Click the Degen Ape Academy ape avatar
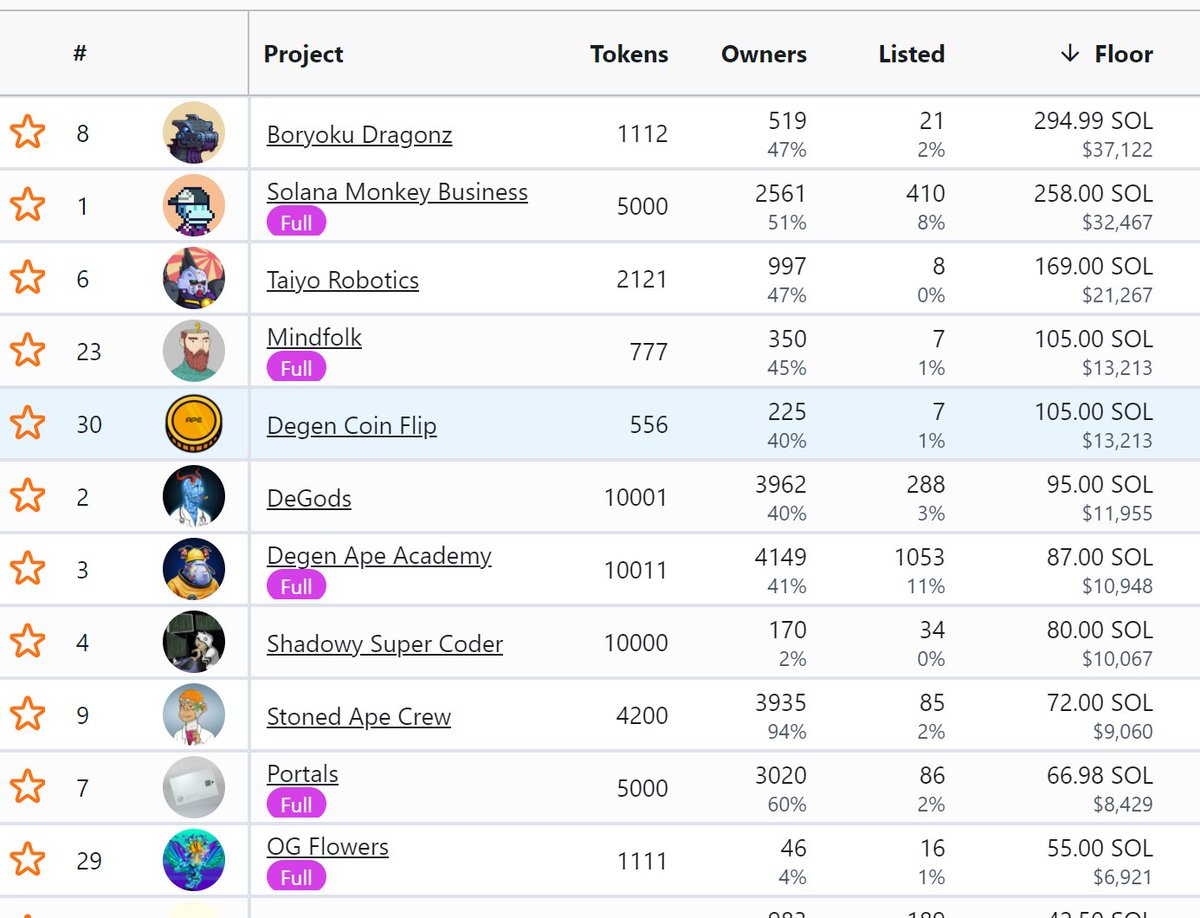The height and width of the screenshot is (918, 1200). pos(194,569)
